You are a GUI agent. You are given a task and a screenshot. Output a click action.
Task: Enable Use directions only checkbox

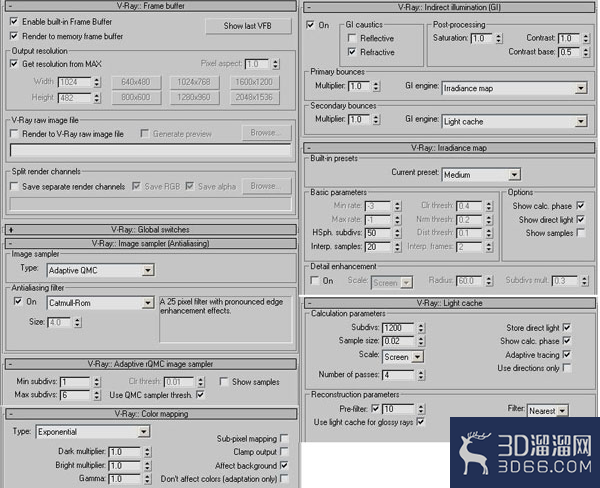coord(567,368)
